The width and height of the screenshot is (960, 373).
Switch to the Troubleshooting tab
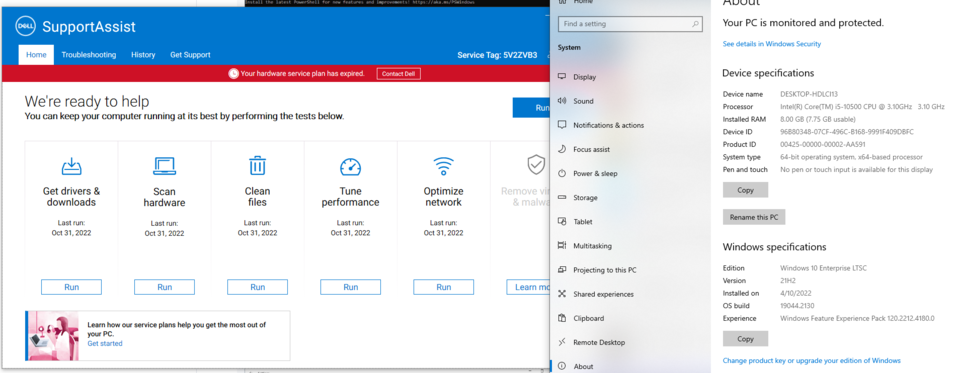coord(89,55)
